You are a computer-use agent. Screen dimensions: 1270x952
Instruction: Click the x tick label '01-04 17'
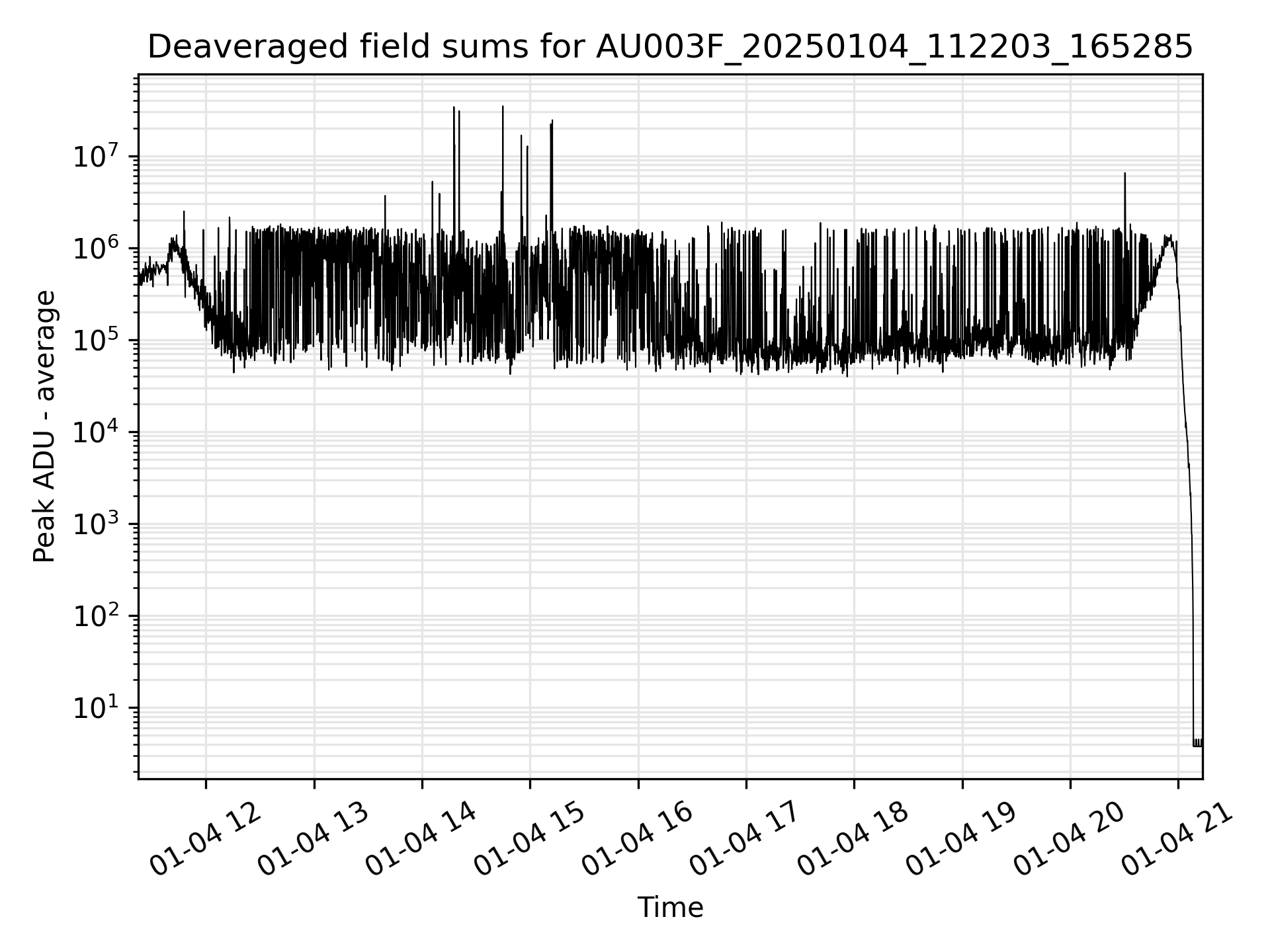click(746, 838)
